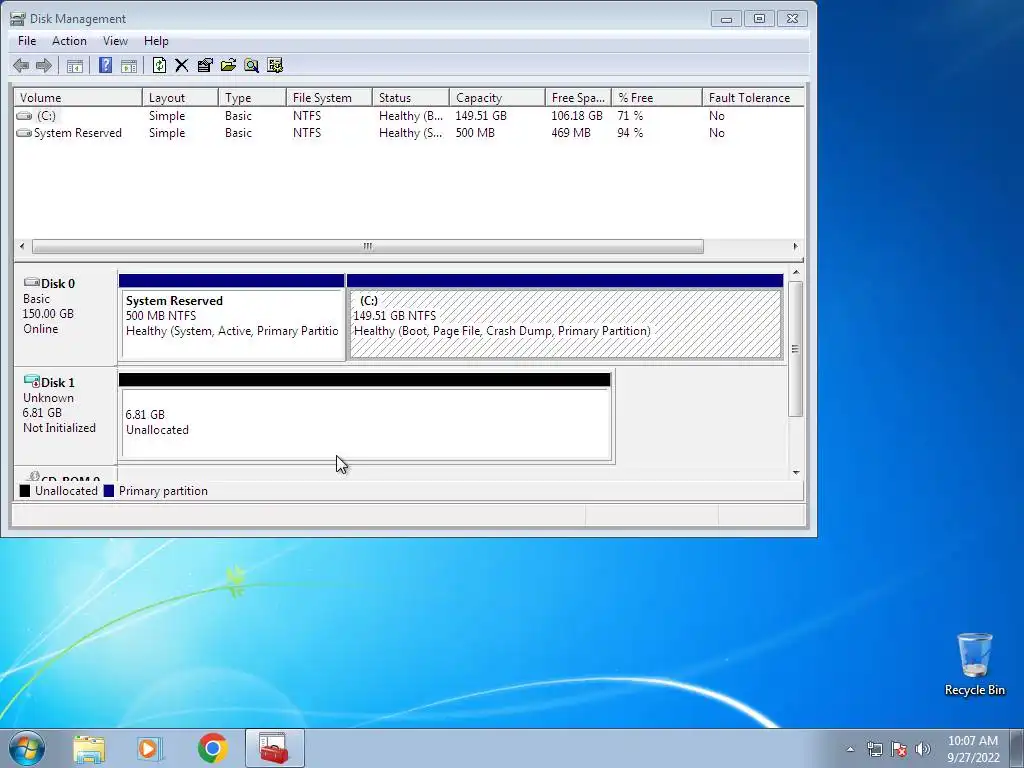Sort by Layout column header
The width and height of the screenshot is (1024, 768).
coord(180,97)
